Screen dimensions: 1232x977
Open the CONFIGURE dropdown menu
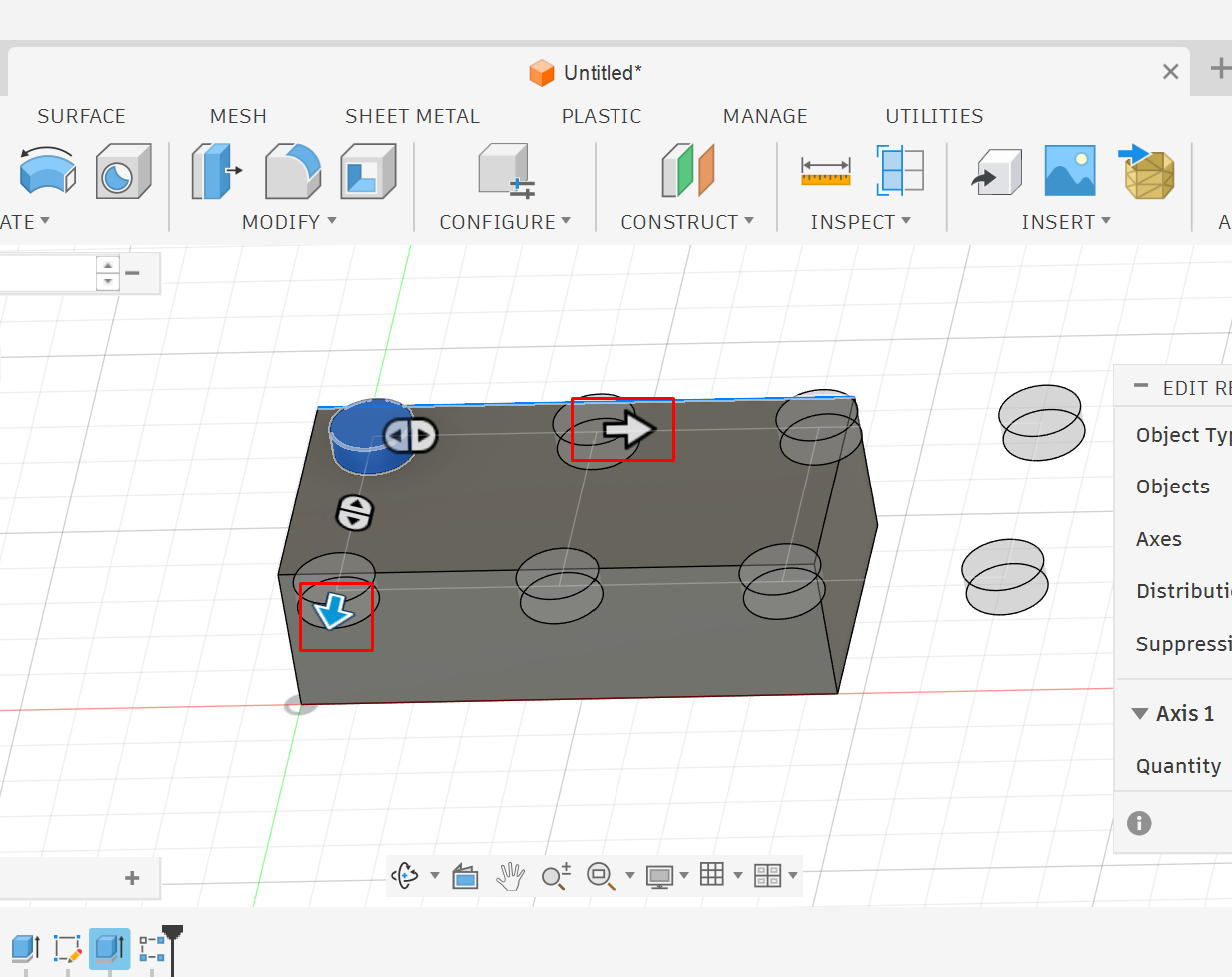click(505, 222)
